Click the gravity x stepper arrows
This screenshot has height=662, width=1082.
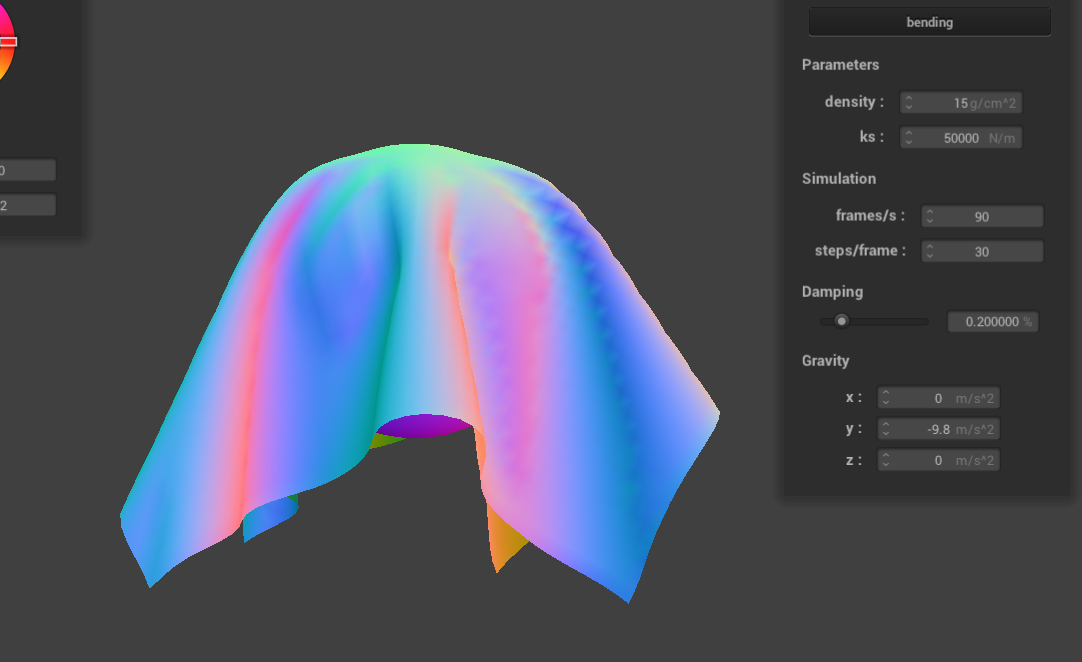(x=885, y=398)
